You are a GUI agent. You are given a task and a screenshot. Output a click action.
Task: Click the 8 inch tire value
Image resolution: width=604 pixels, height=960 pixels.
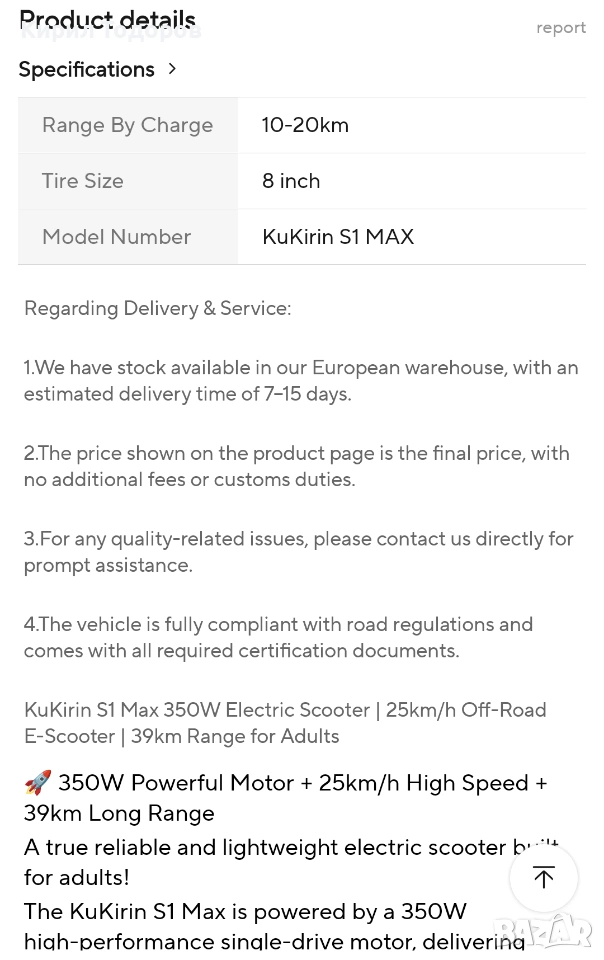coord(291,181)
